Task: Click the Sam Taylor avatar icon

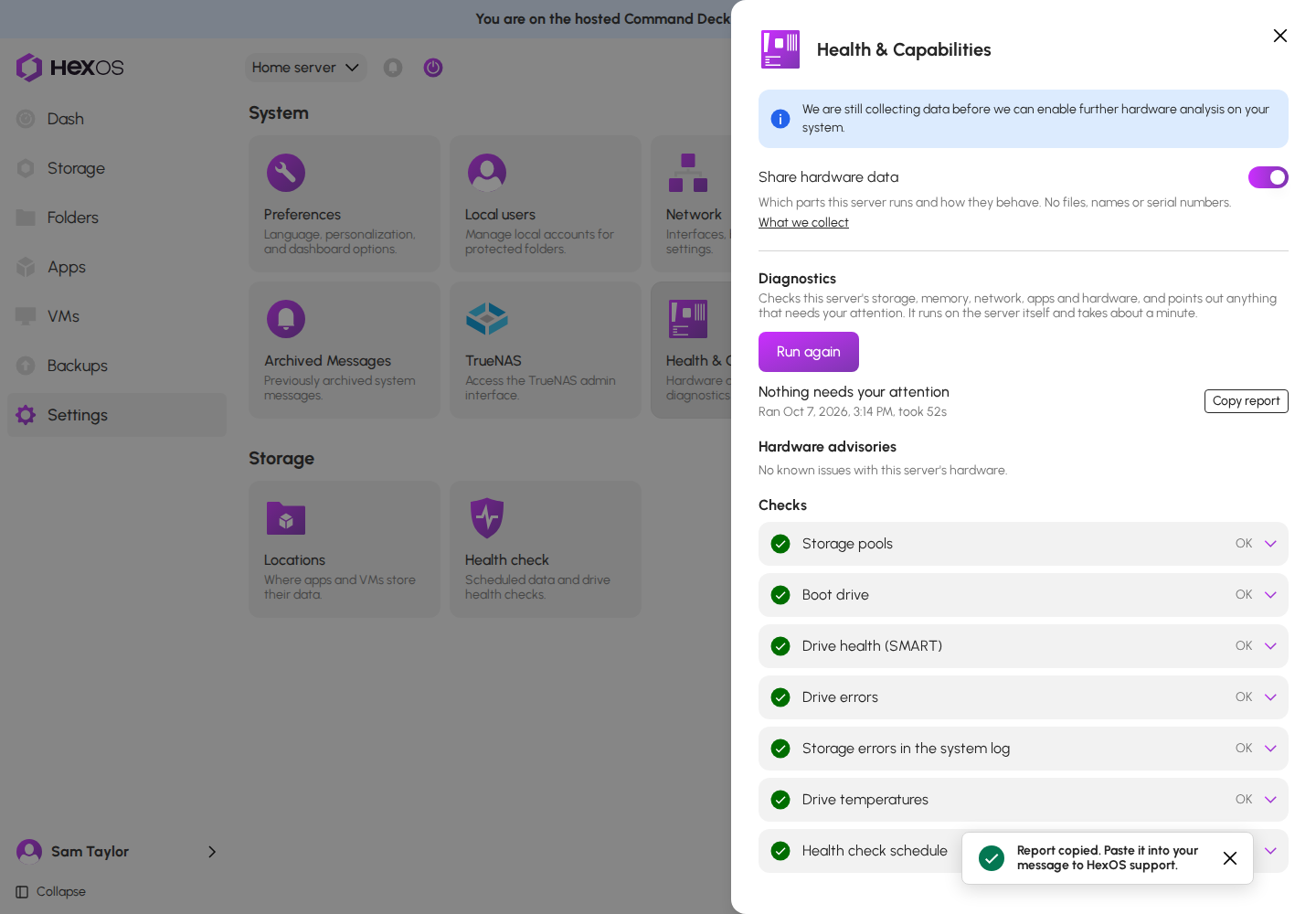Action: click(29, 852)
